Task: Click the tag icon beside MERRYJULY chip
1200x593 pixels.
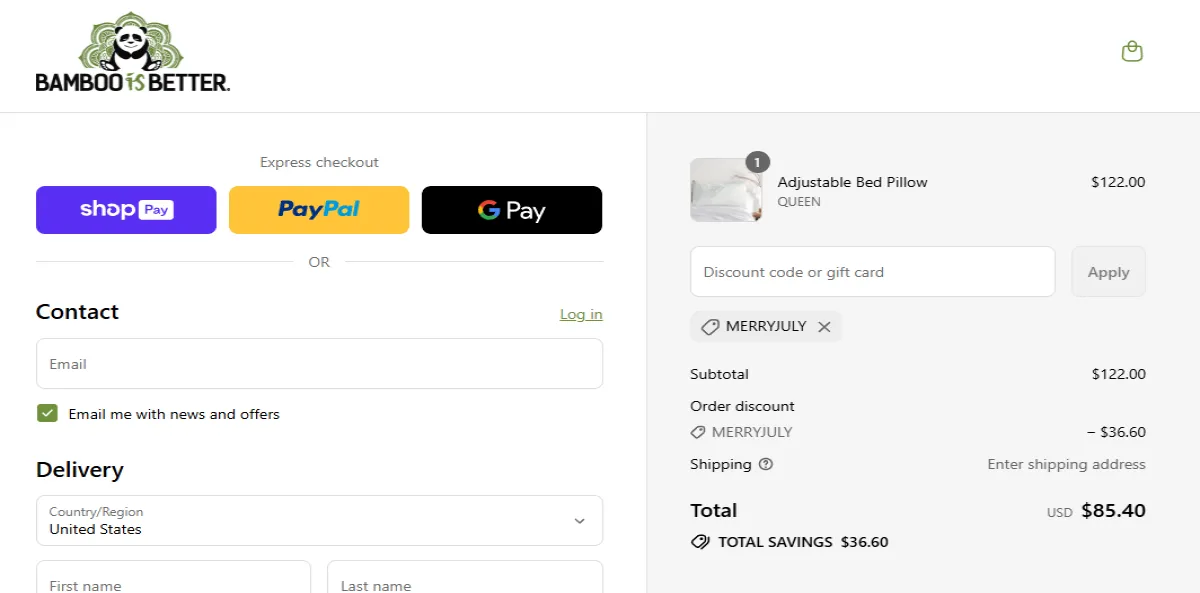Action: [710, 326]
